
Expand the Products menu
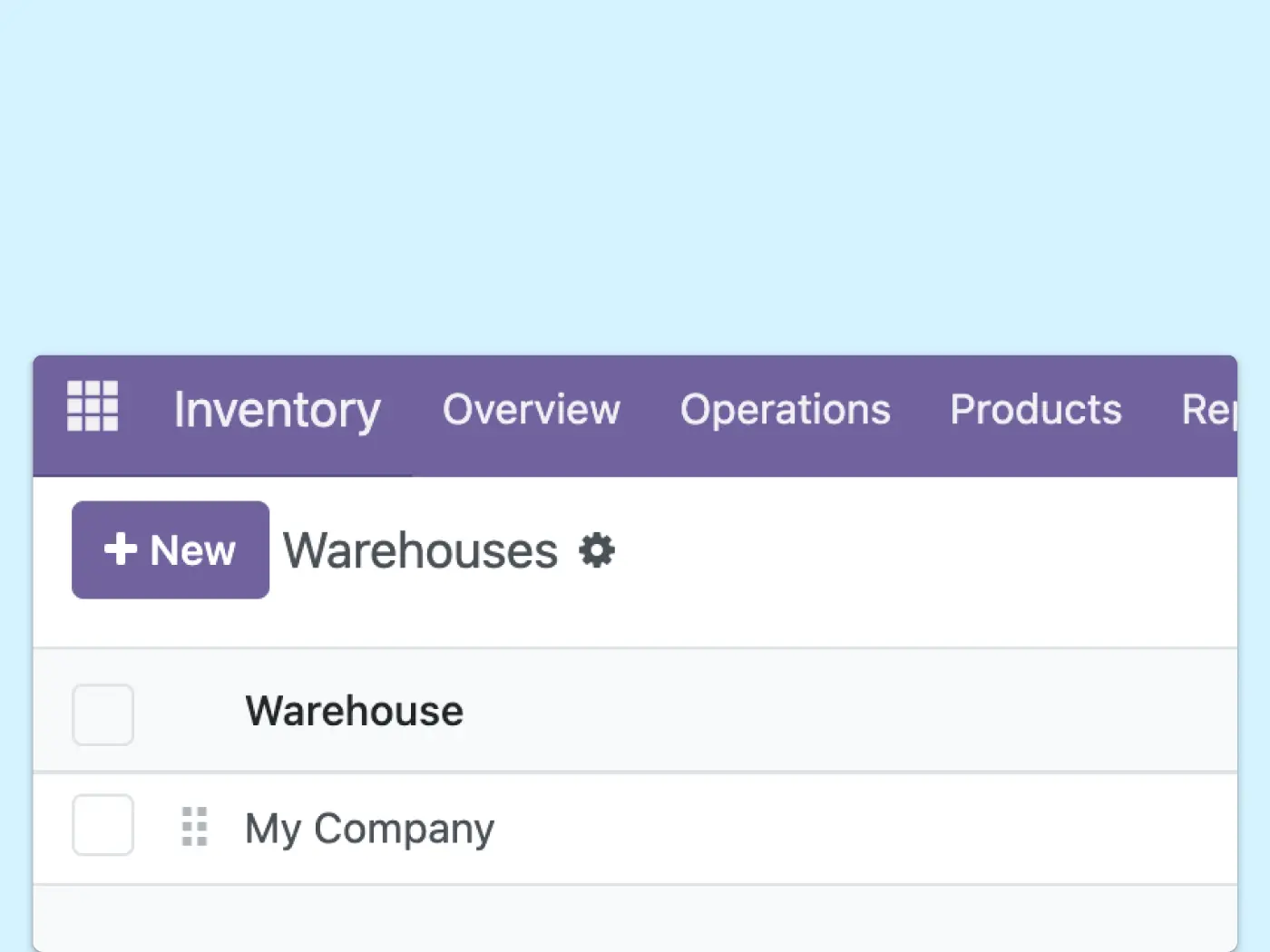click(1035, 410)
